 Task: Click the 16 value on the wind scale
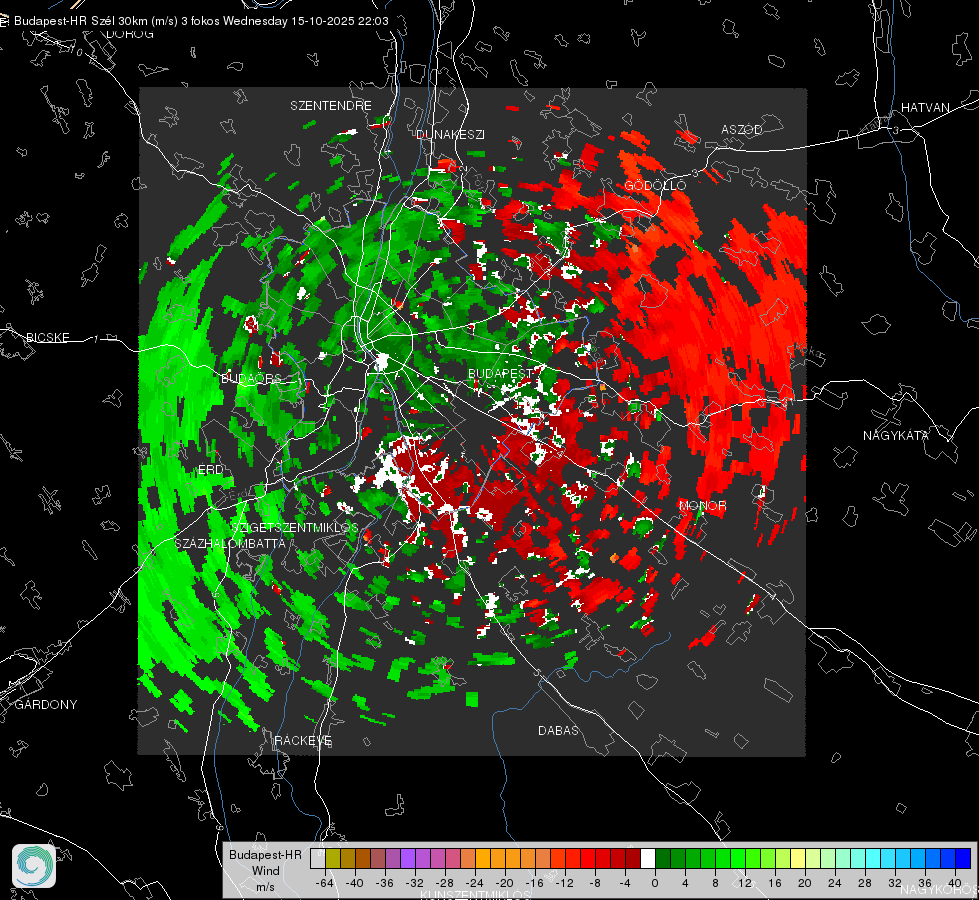pyautogui.click(x=775, y=883)
